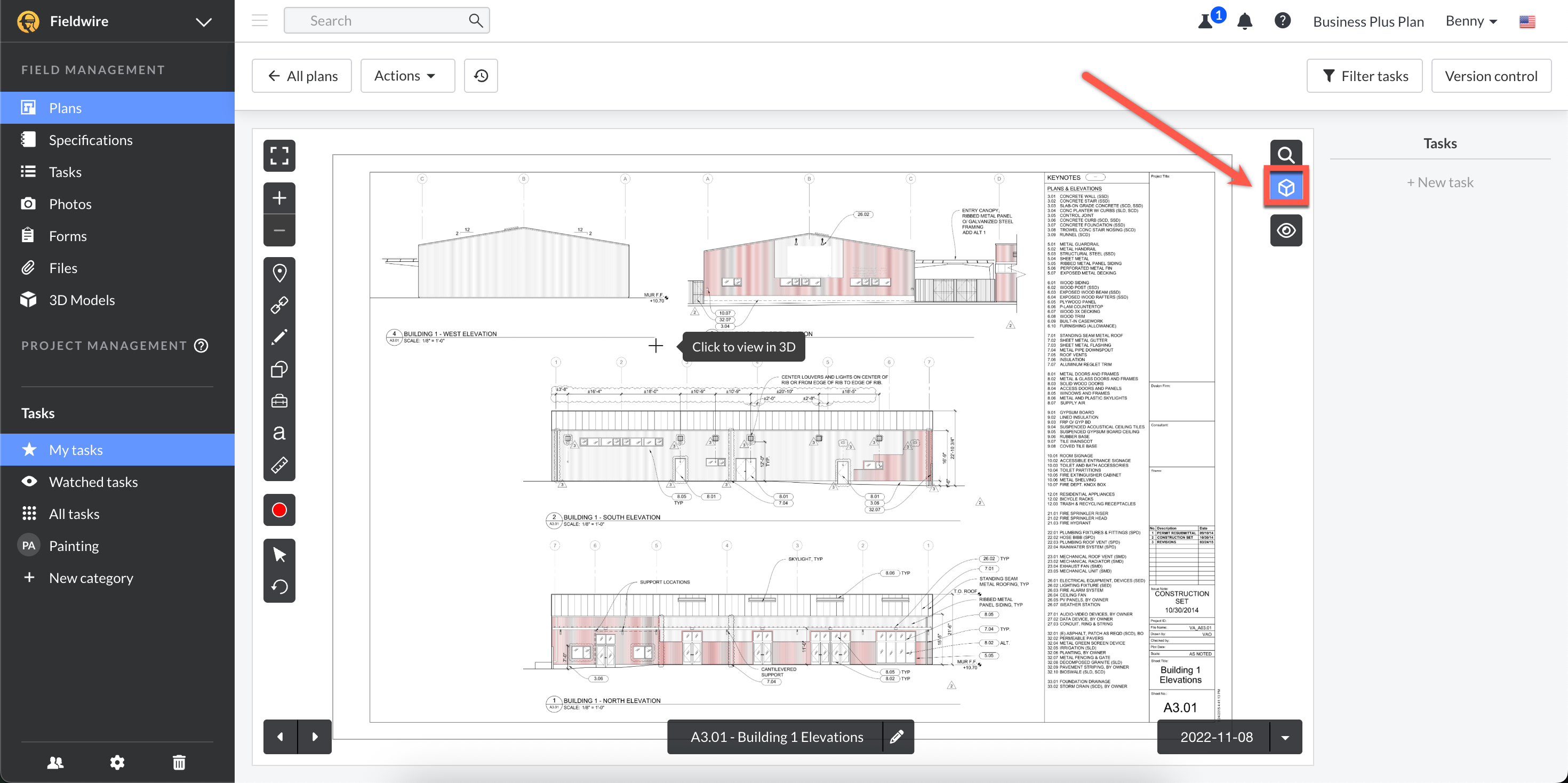Select the arrow pointer tool
Screen dimensions: 1568x783
(279, 555)
